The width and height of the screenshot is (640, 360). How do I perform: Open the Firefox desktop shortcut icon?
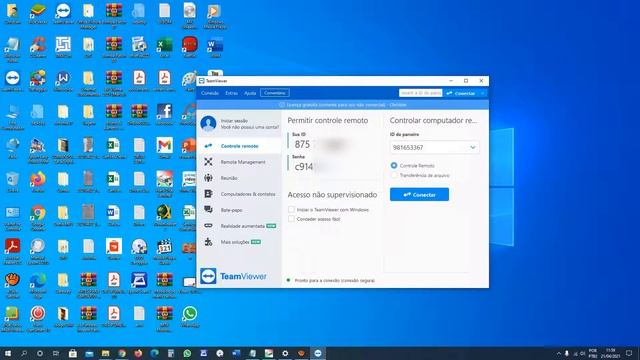(38, 179)
